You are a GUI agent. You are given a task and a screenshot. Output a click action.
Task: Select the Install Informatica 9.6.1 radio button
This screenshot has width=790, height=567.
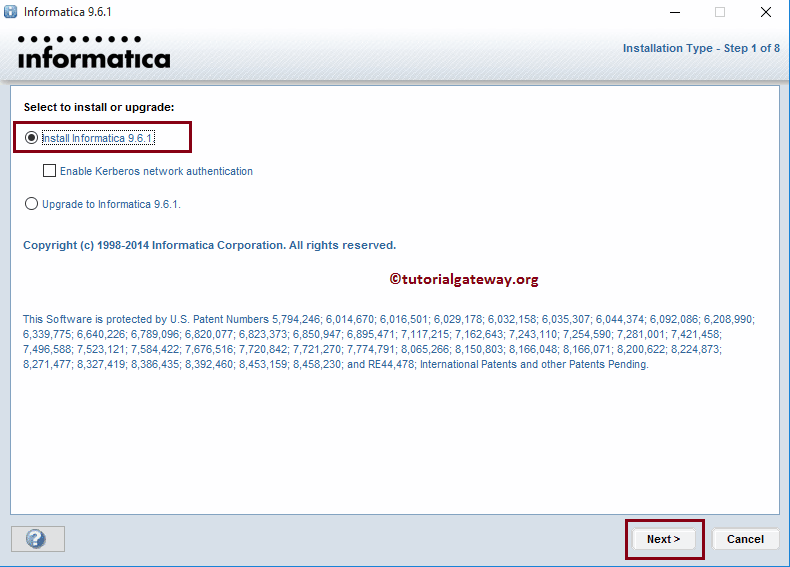click(31, 138)
